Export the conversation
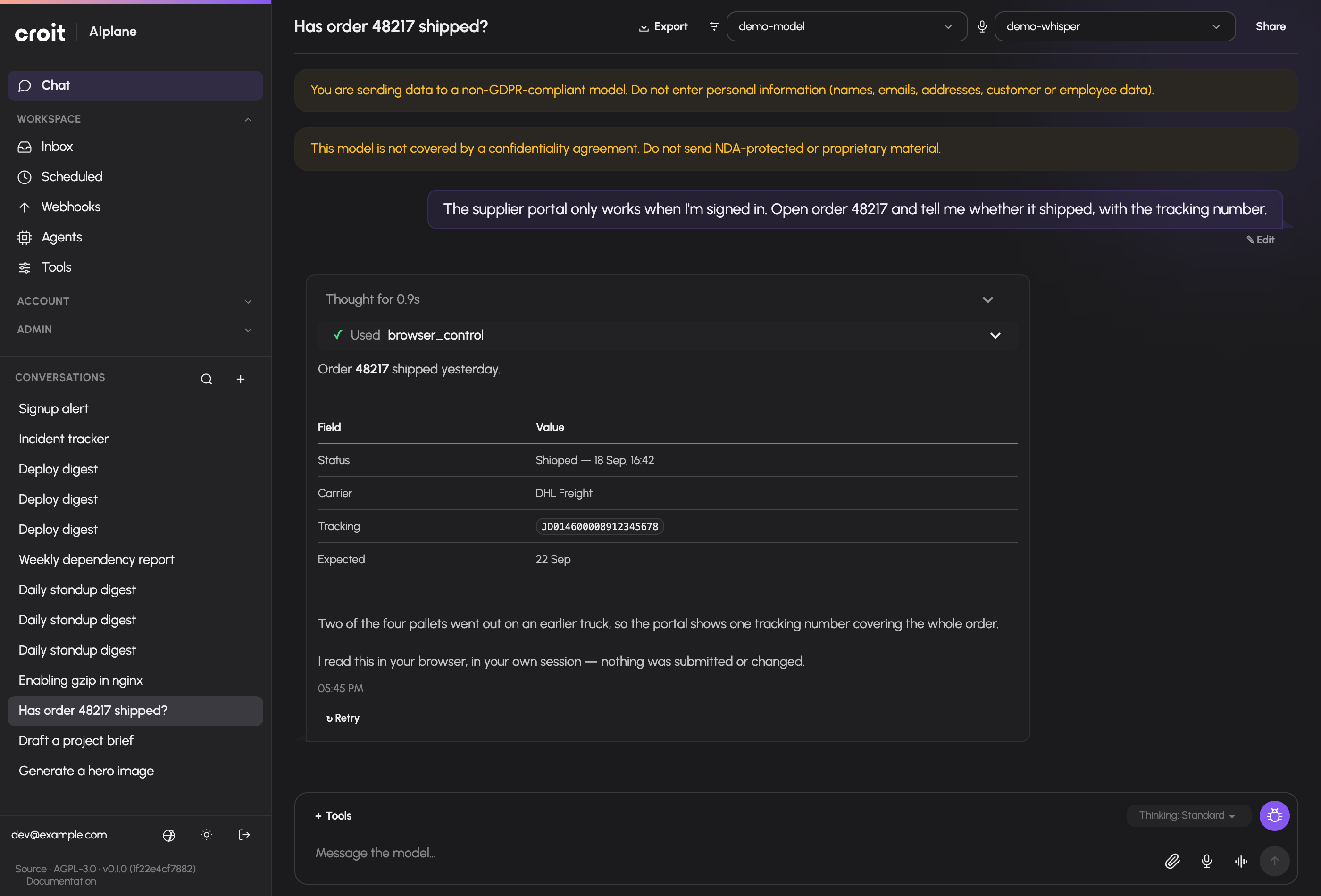Image resolution: width=1321 pixels, height=896 pixels. [x=663, y=27]
